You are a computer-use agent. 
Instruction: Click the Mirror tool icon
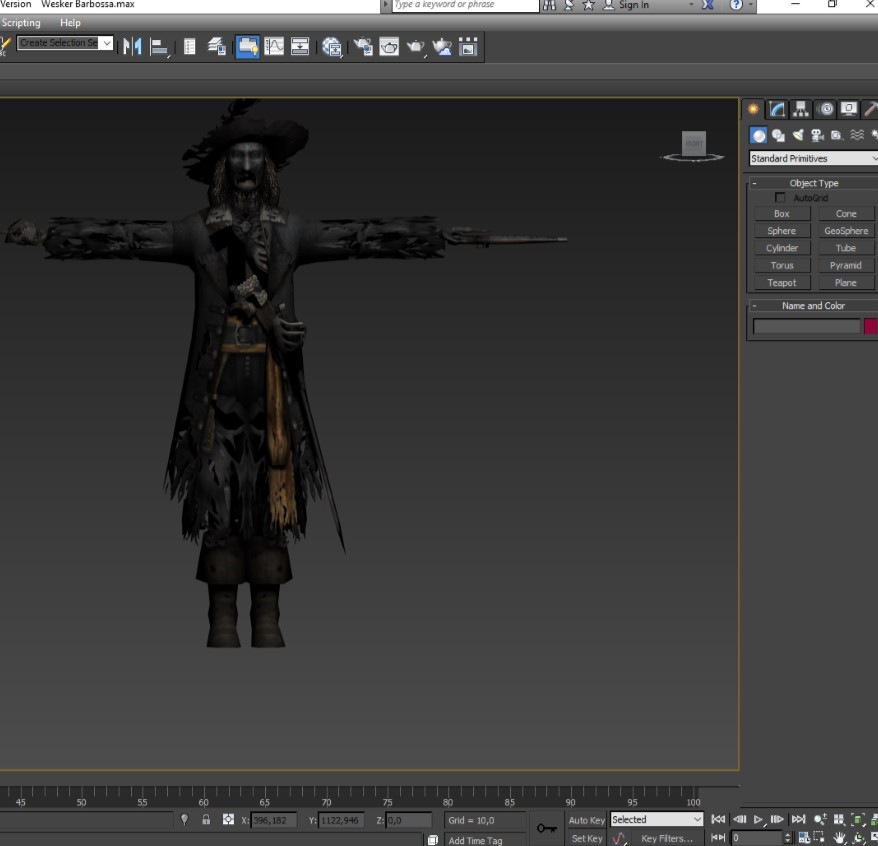132,46
